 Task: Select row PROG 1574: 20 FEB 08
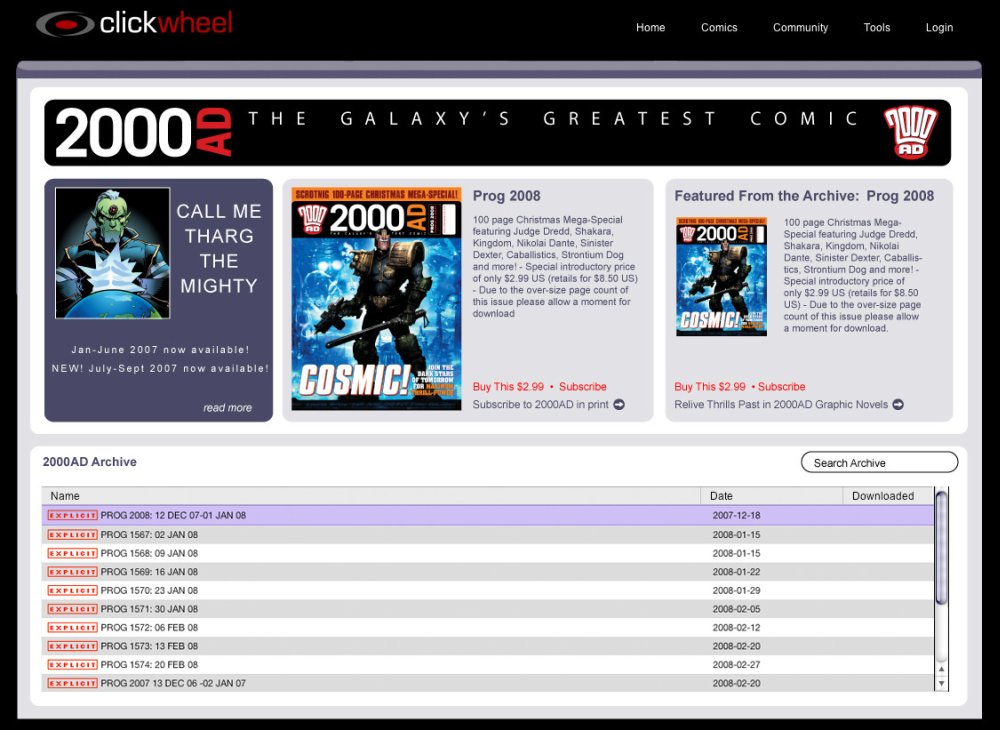488,664
